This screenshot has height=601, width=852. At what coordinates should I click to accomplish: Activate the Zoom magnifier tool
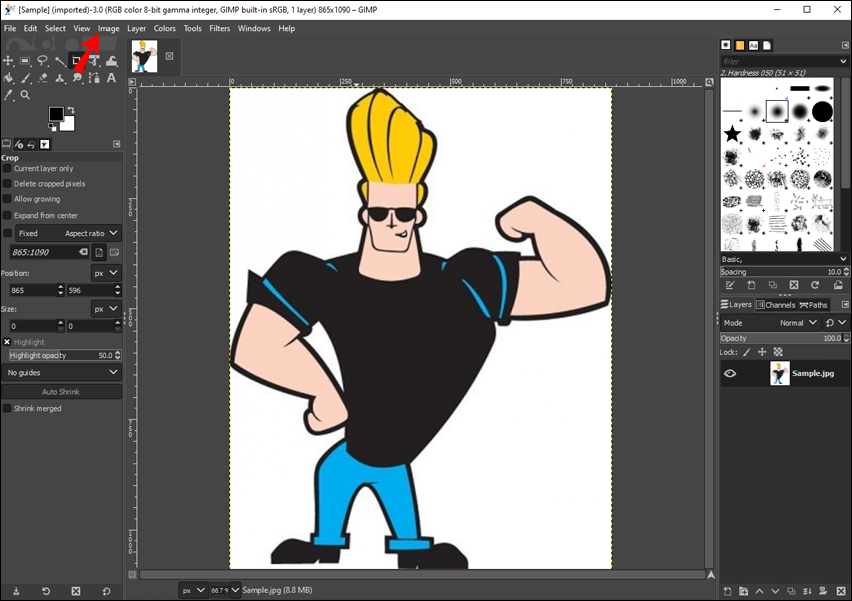coord(26,95)
